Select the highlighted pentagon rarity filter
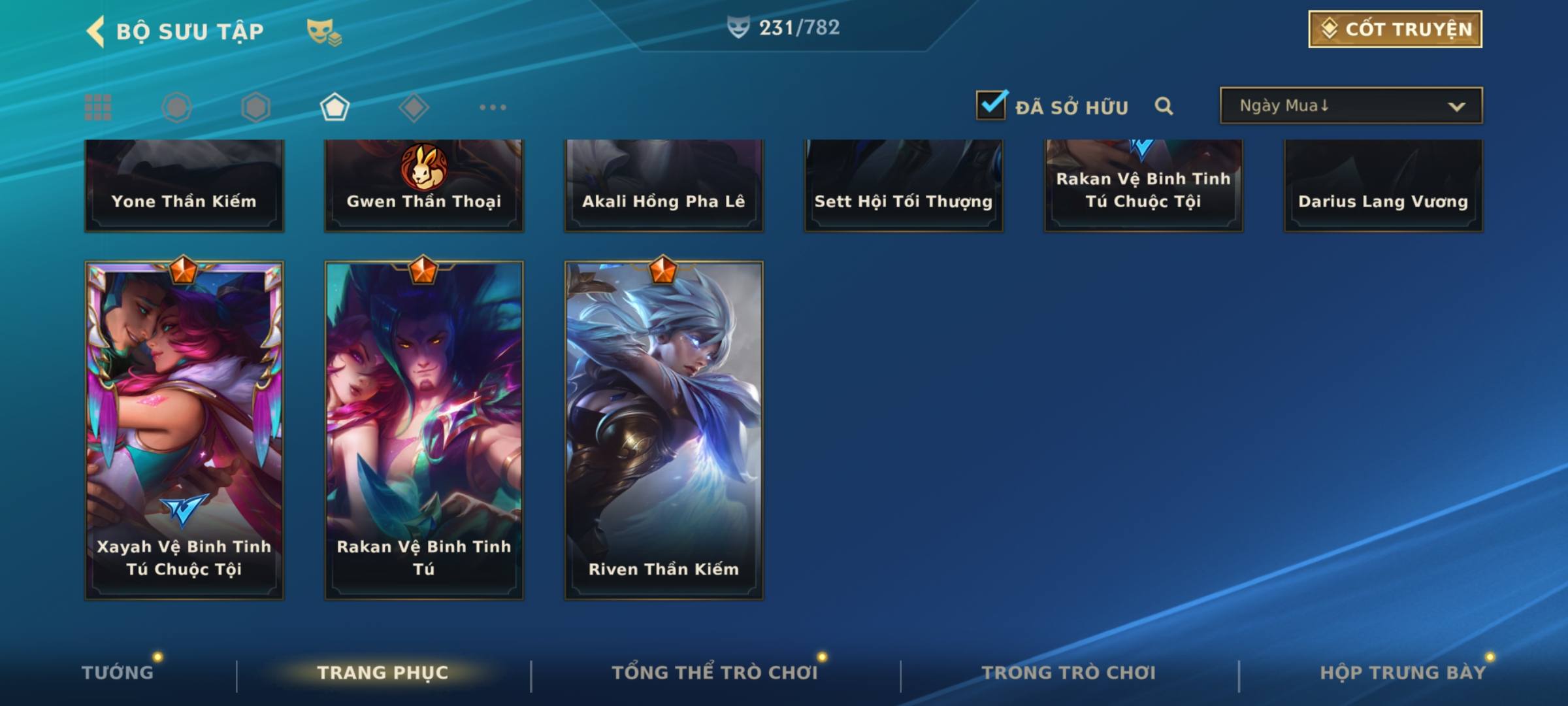Screen dimensions: 1568x706 tap(335, 107)
